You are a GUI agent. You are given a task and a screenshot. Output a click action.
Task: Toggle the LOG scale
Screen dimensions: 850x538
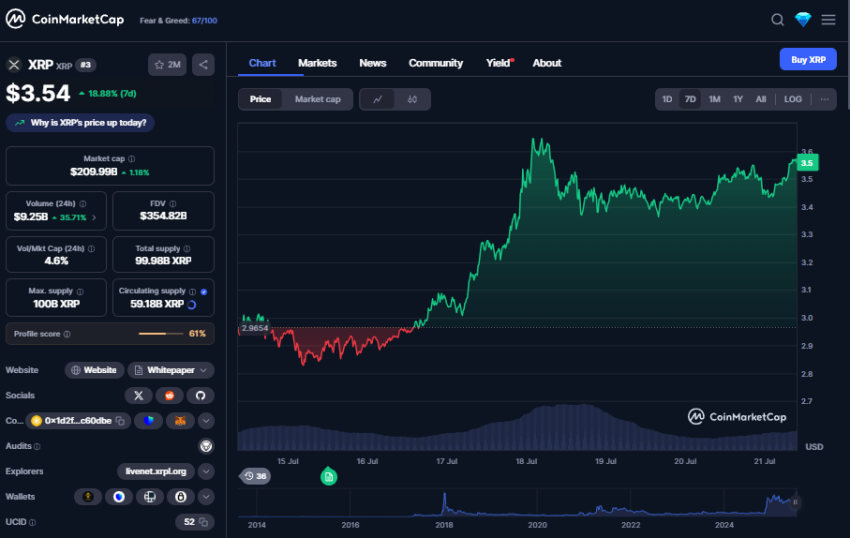coord(793,99)
